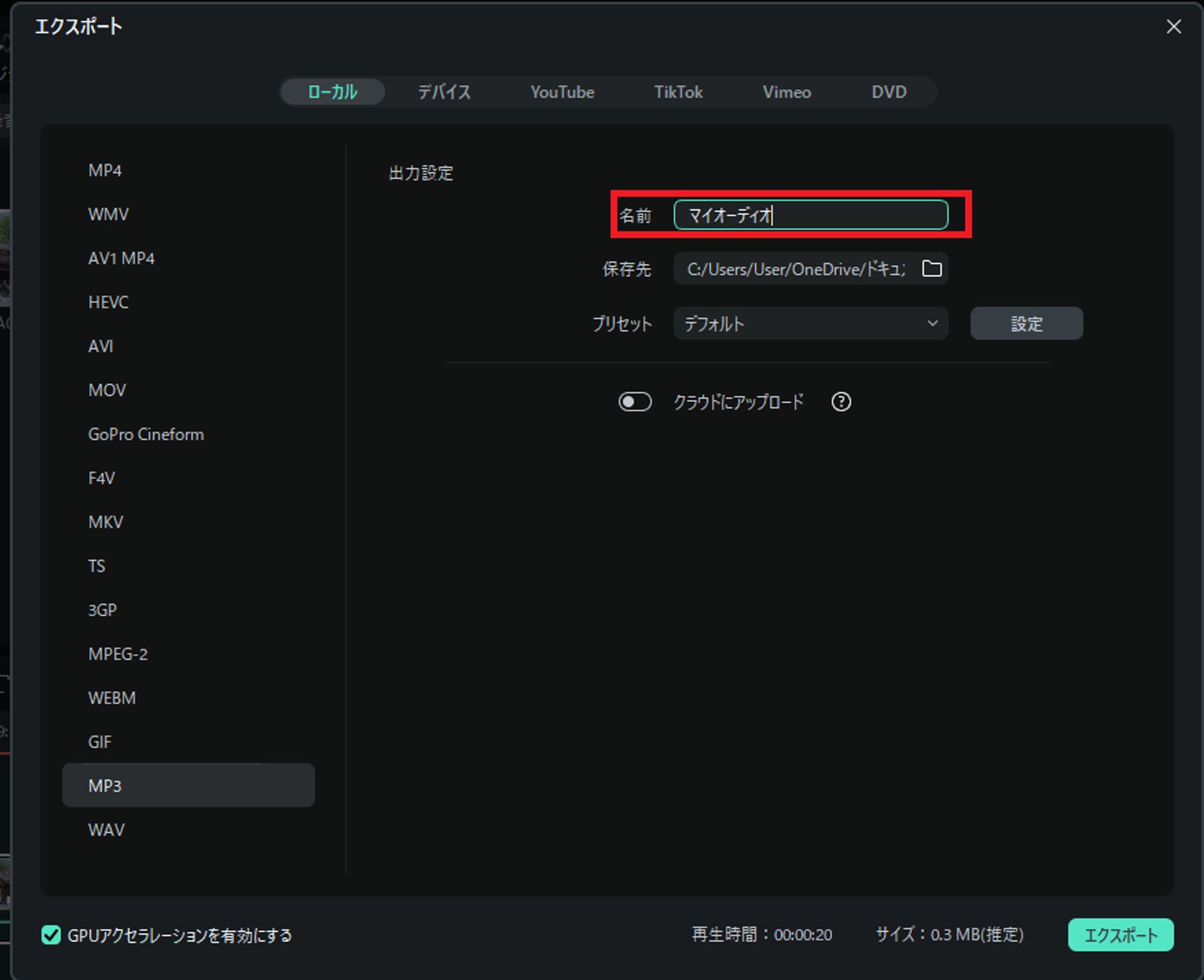Open the Vimeo export tab
The width and height of the screenshot is (1204, 980).
pos(786,92)
